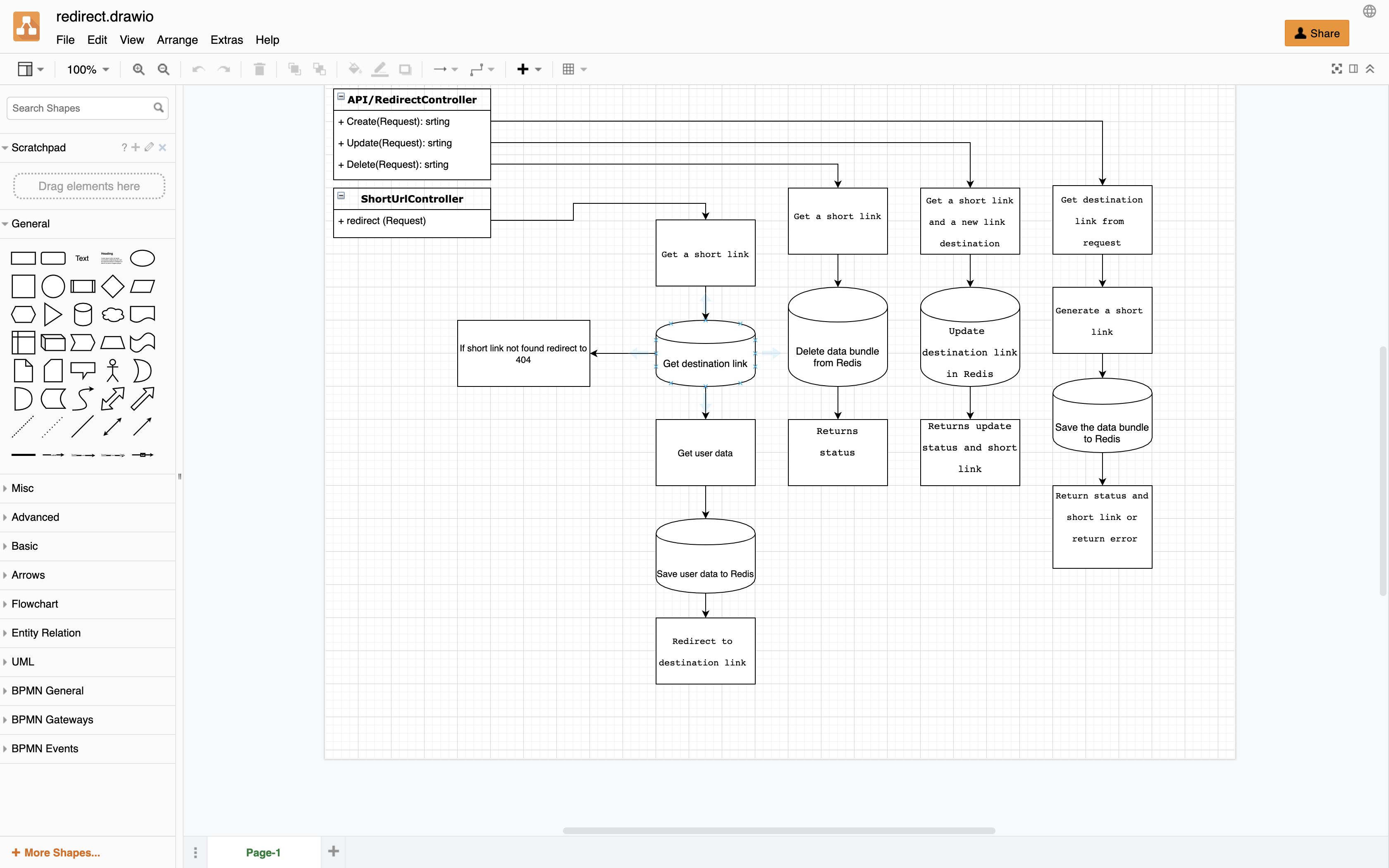Open the table insert dropdown
The width and height of the screenshot is (1389, 868).
click(575, 69)
